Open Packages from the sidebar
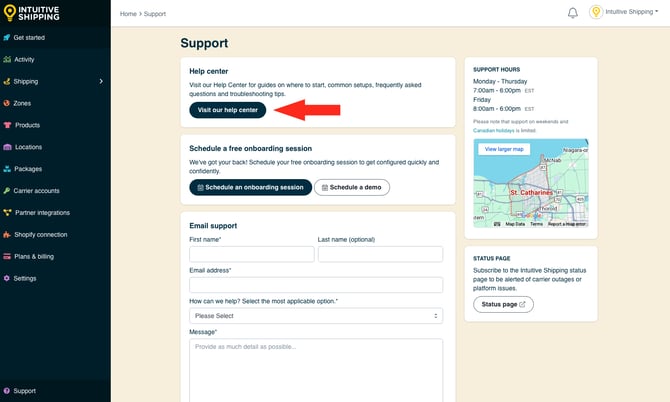This screenshot has height=402, width=670. coord(28,169)
